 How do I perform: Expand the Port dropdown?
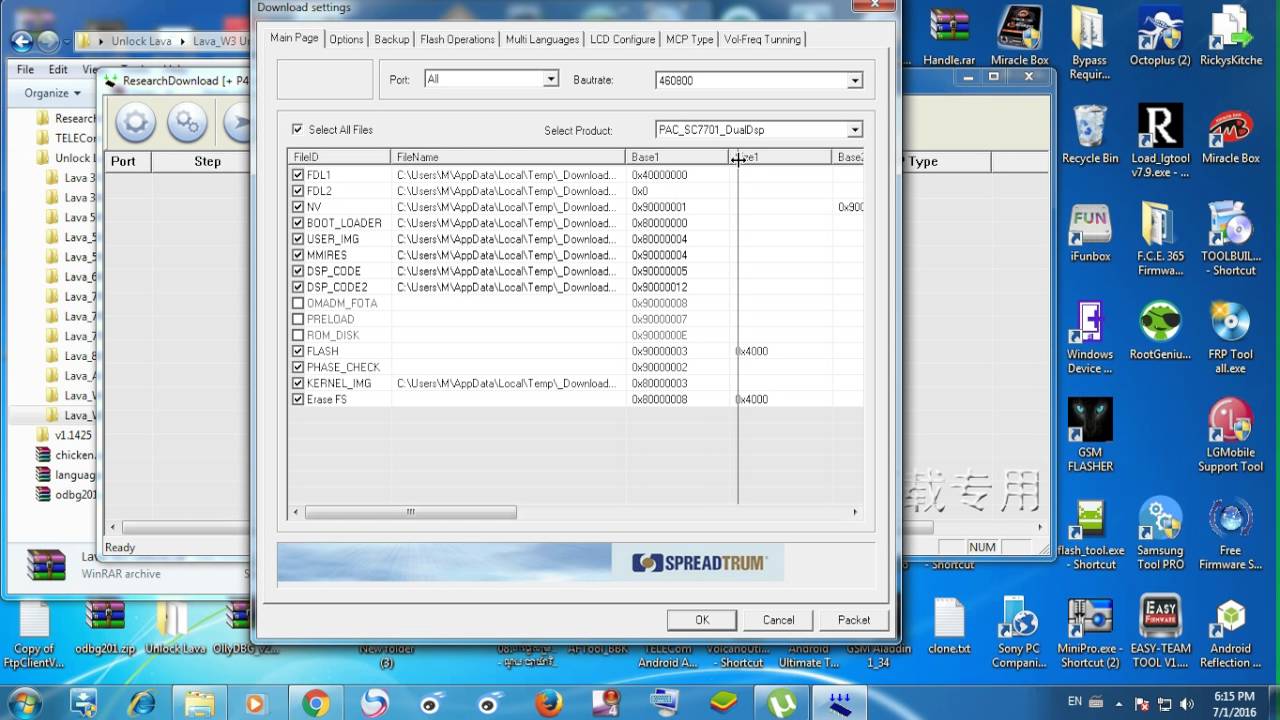pos(550,79)
